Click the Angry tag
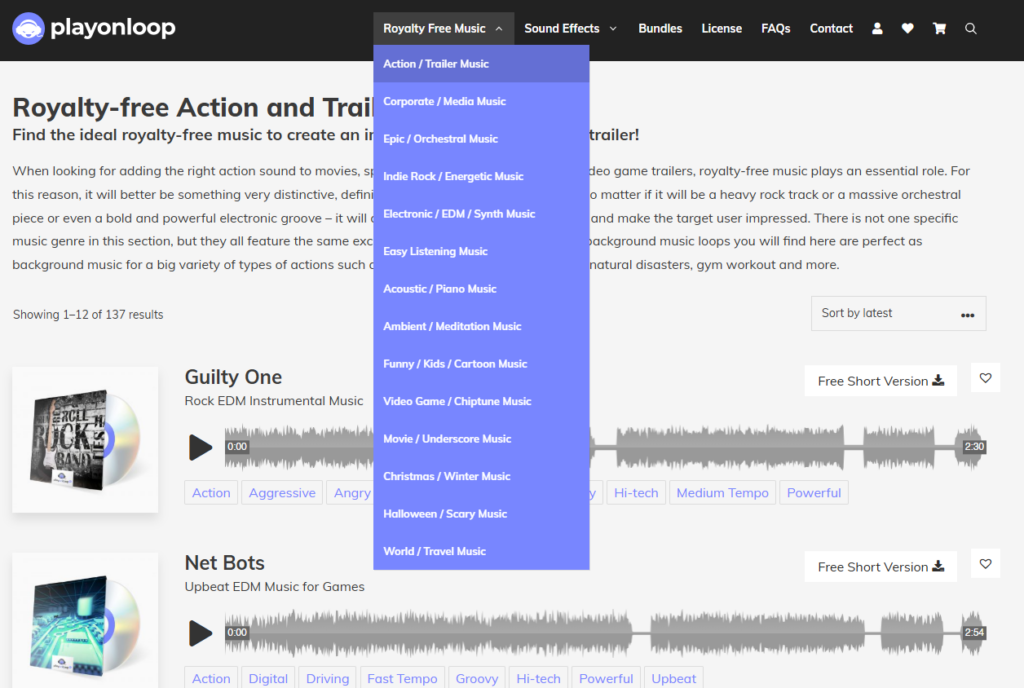Viewport: 1024px width, 688px height. point(351,493)
